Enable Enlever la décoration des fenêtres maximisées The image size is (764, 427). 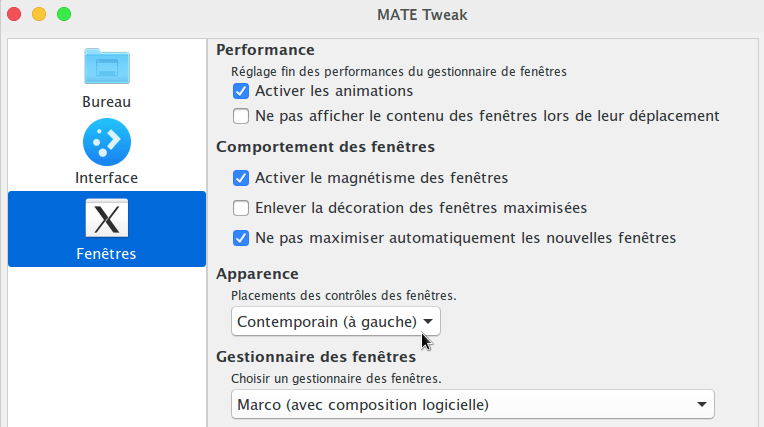(241, 208)
